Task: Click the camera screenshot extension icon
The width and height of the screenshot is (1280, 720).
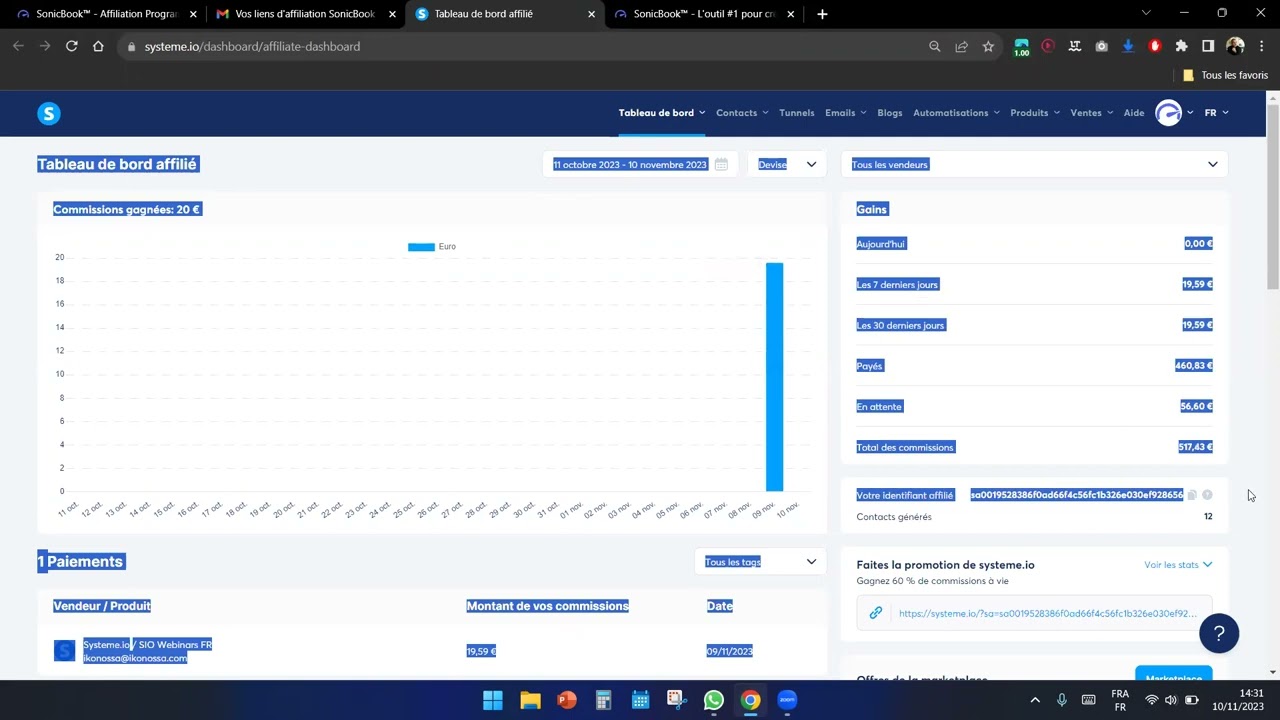Action: coord(1101,46)
